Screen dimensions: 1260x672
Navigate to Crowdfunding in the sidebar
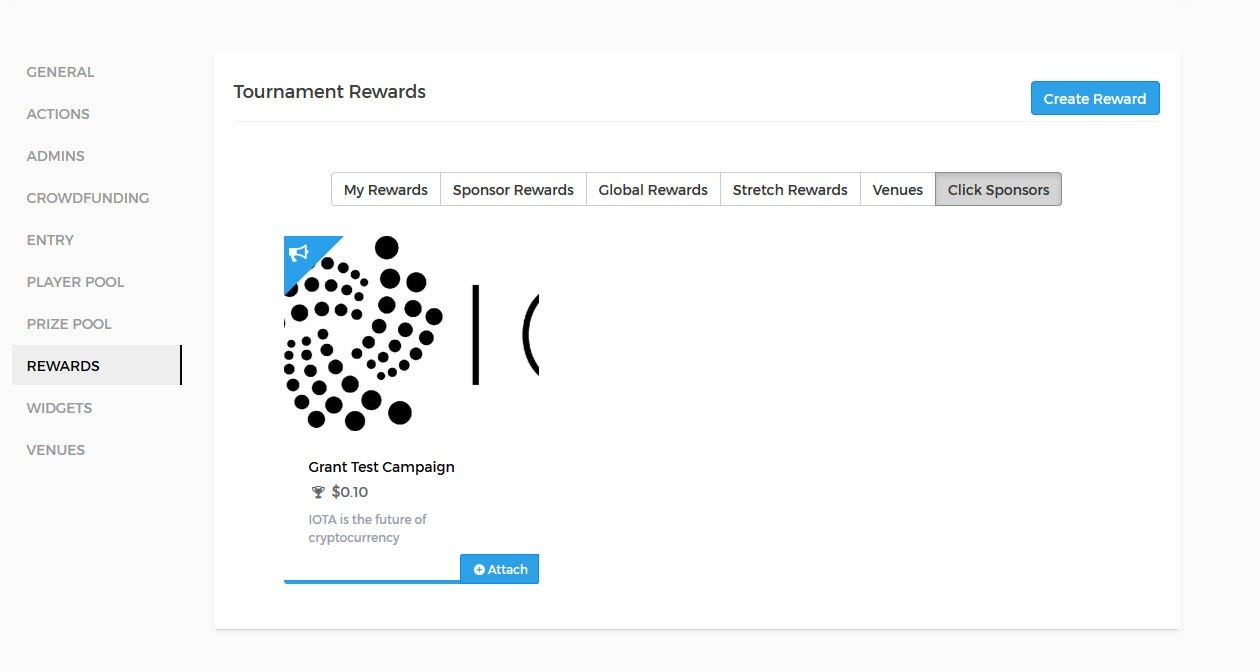tap(88, 198)
